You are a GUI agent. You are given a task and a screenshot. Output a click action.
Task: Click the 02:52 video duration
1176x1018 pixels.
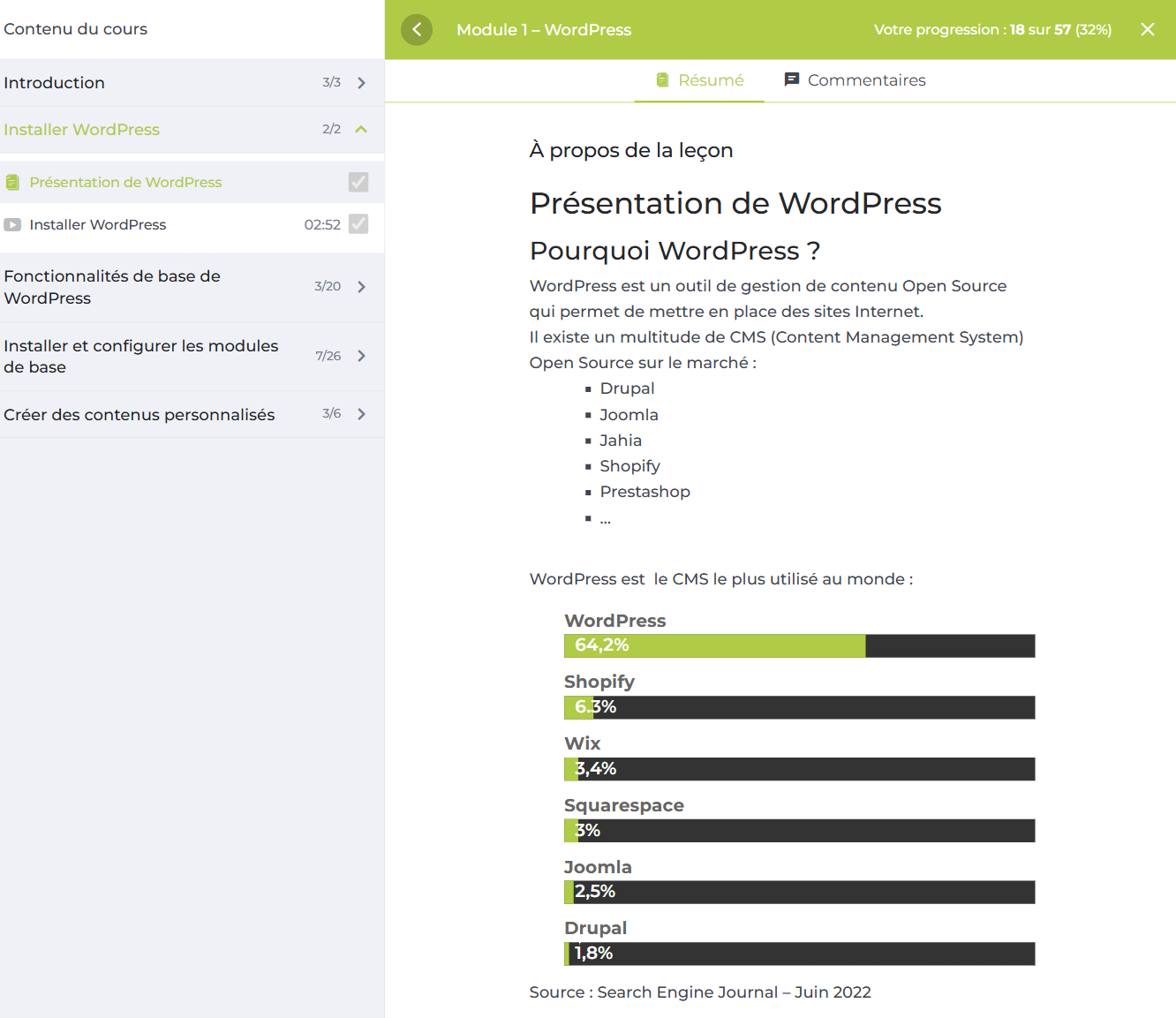tap(322, 224)
